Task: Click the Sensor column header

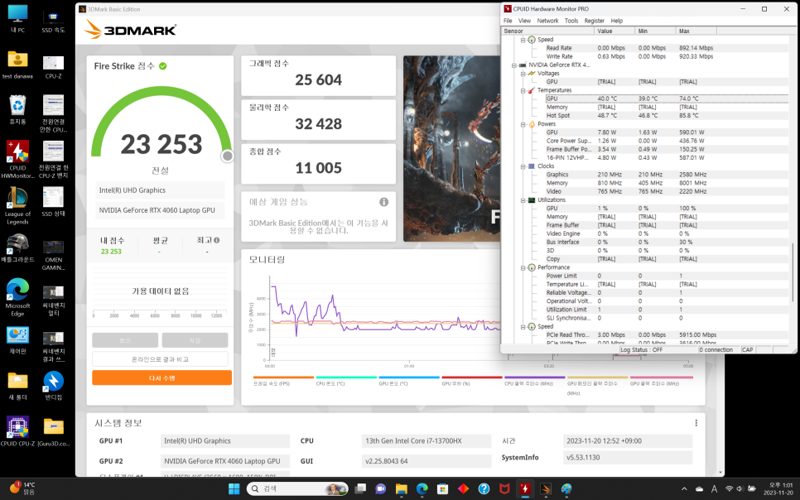Action: tap(548, 31)
